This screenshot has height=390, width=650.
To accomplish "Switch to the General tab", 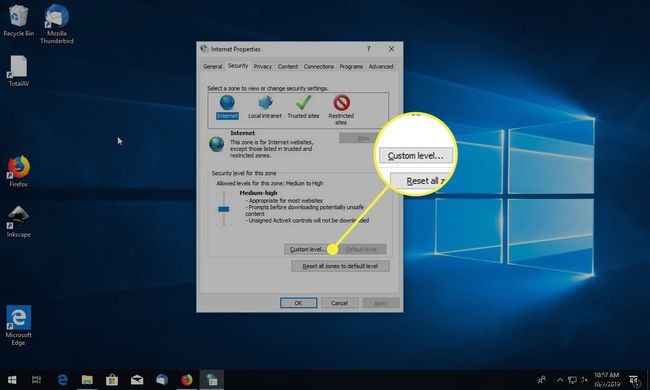I will click(x=213, y=66).
